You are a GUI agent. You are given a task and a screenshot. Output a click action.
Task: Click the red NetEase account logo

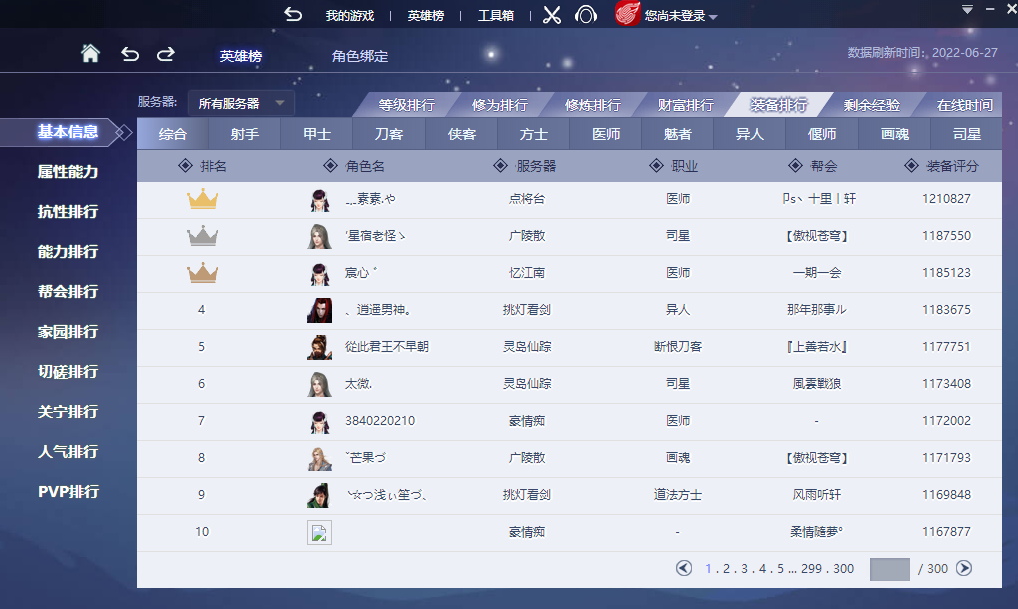(x=627, y=14)
